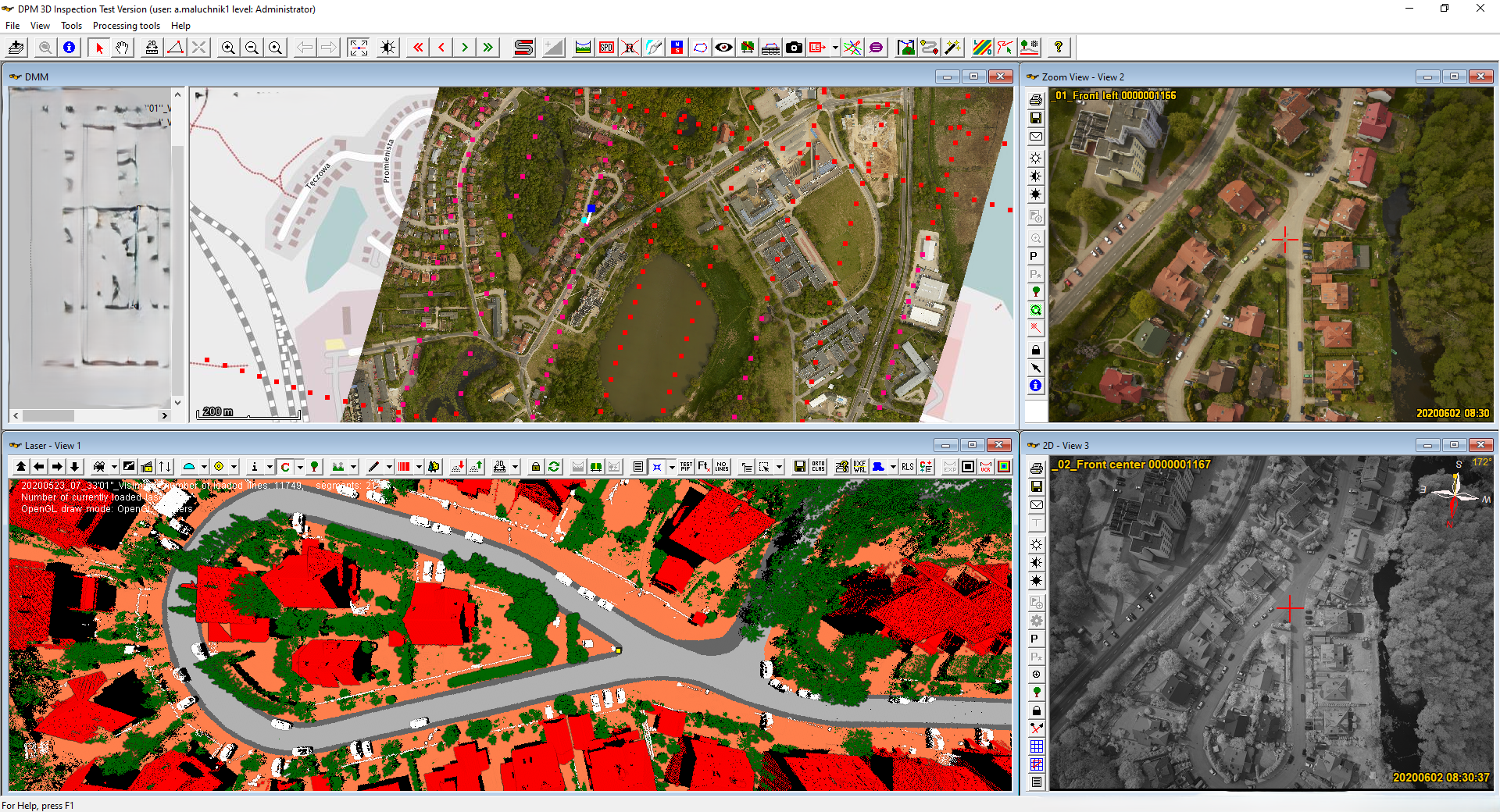1500x812 pixels.
Task: Open dropdown next to cyan dome icon
Action: coord(204,467)
